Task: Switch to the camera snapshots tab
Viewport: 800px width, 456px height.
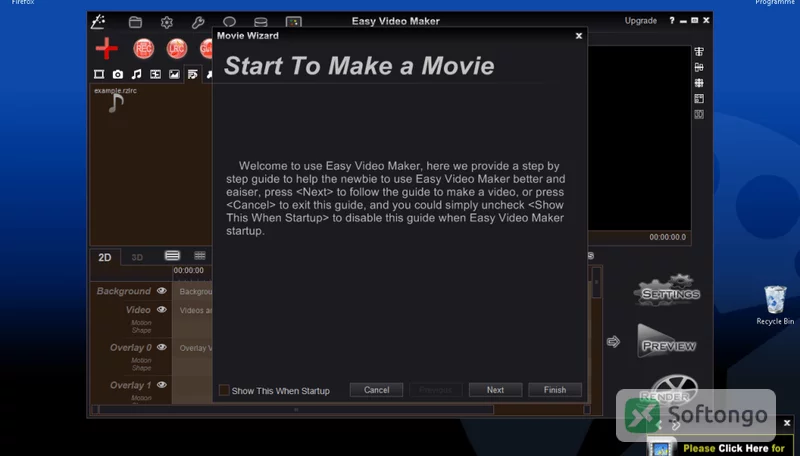Action: coord(118,74)
